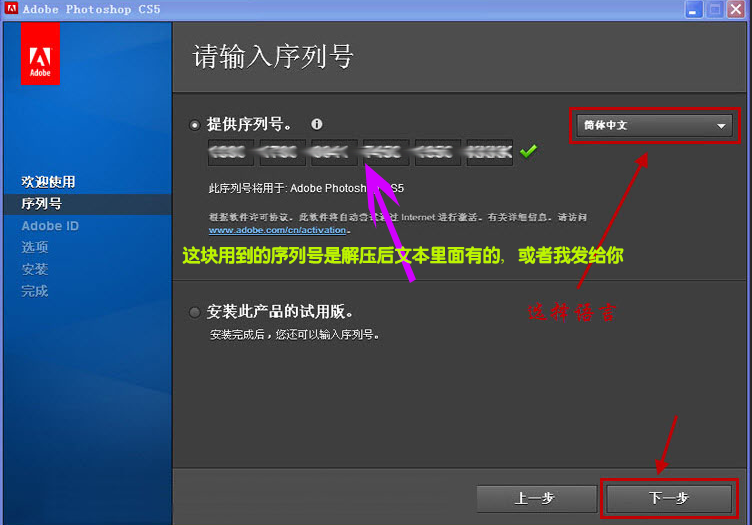Click the last serial number box
This screenshot has width=752, height=525.
(489, 153)
